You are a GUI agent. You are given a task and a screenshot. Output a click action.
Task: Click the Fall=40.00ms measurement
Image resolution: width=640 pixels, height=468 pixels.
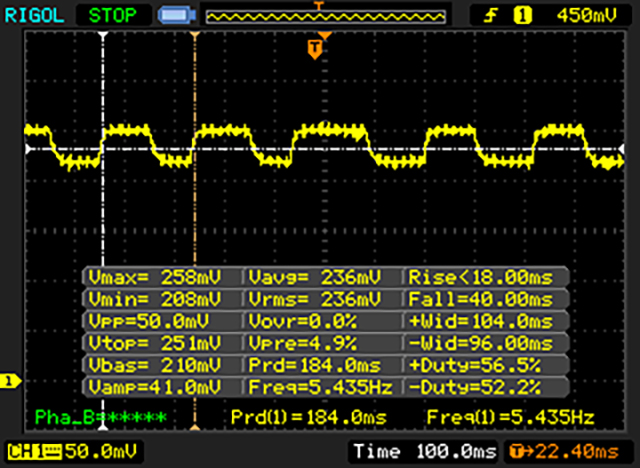[480, 299]
